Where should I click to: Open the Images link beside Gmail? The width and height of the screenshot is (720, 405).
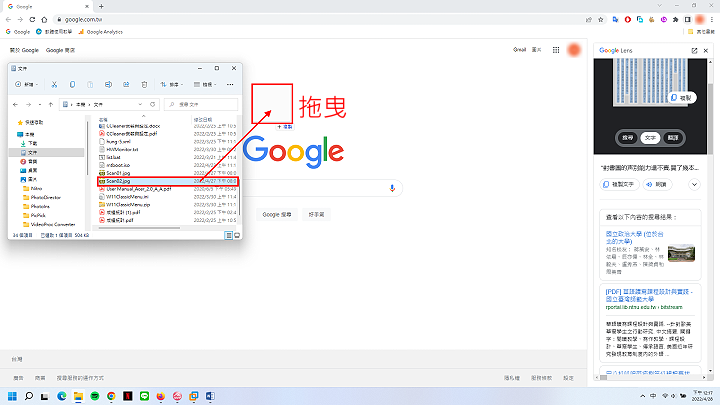[x=536, y=50]
